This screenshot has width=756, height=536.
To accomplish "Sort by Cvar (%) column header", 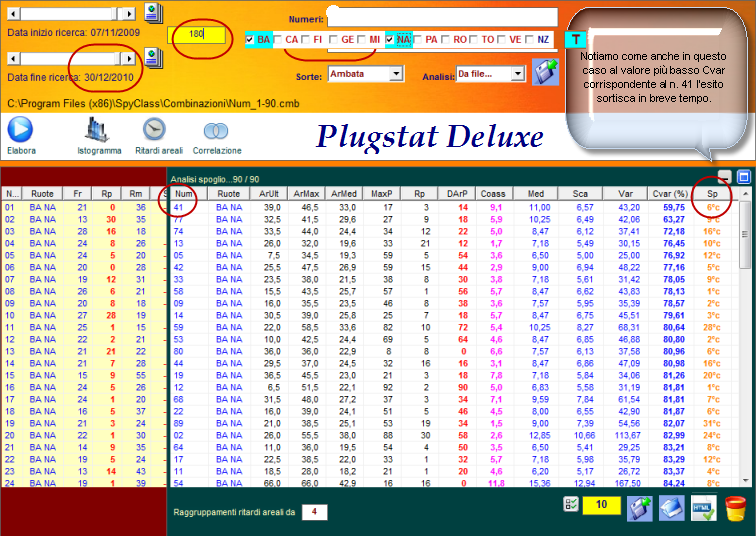I will (669, 194).
